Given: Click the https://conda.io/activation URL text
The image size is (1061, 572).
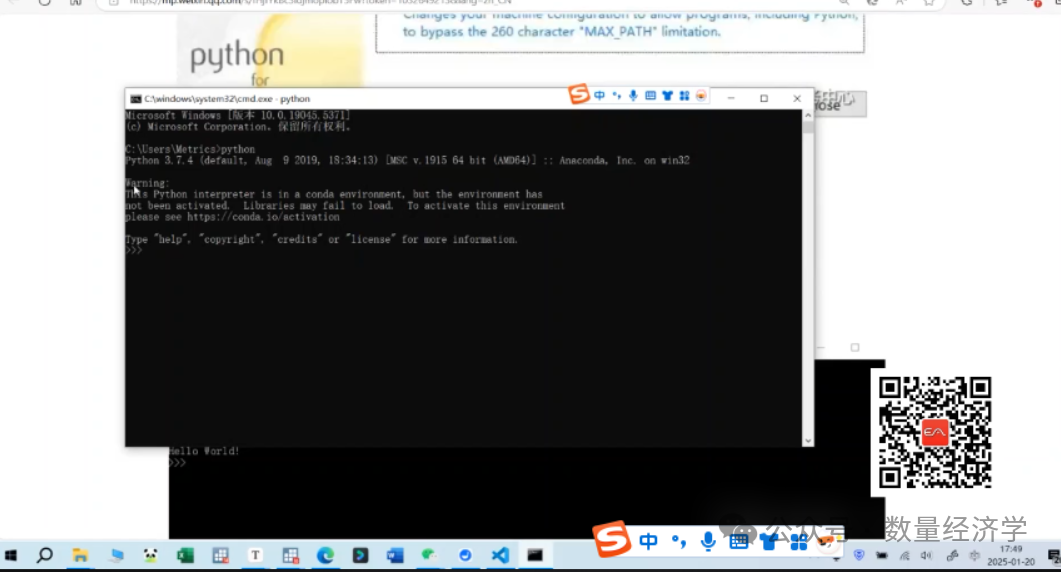Looking at the screenshot, I should [x=263, y=217].
